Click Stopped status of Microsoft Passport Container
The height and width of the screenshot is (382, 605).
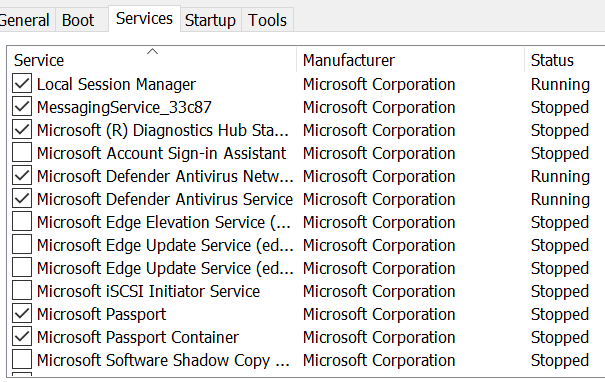tap(560, 337)
